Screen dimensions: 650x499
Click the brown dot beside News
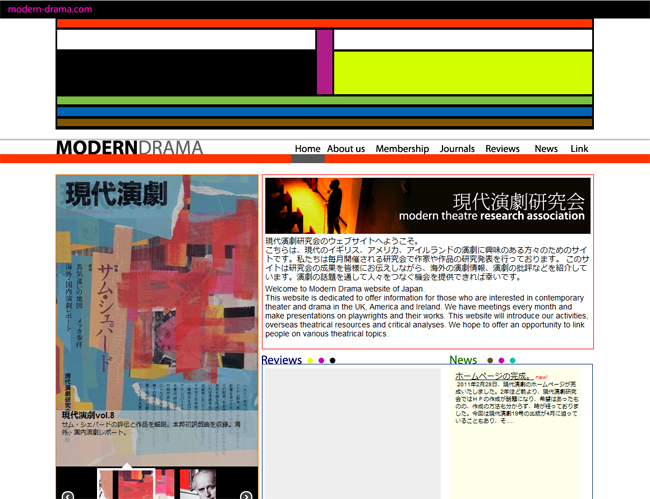[x=490, y=361]
